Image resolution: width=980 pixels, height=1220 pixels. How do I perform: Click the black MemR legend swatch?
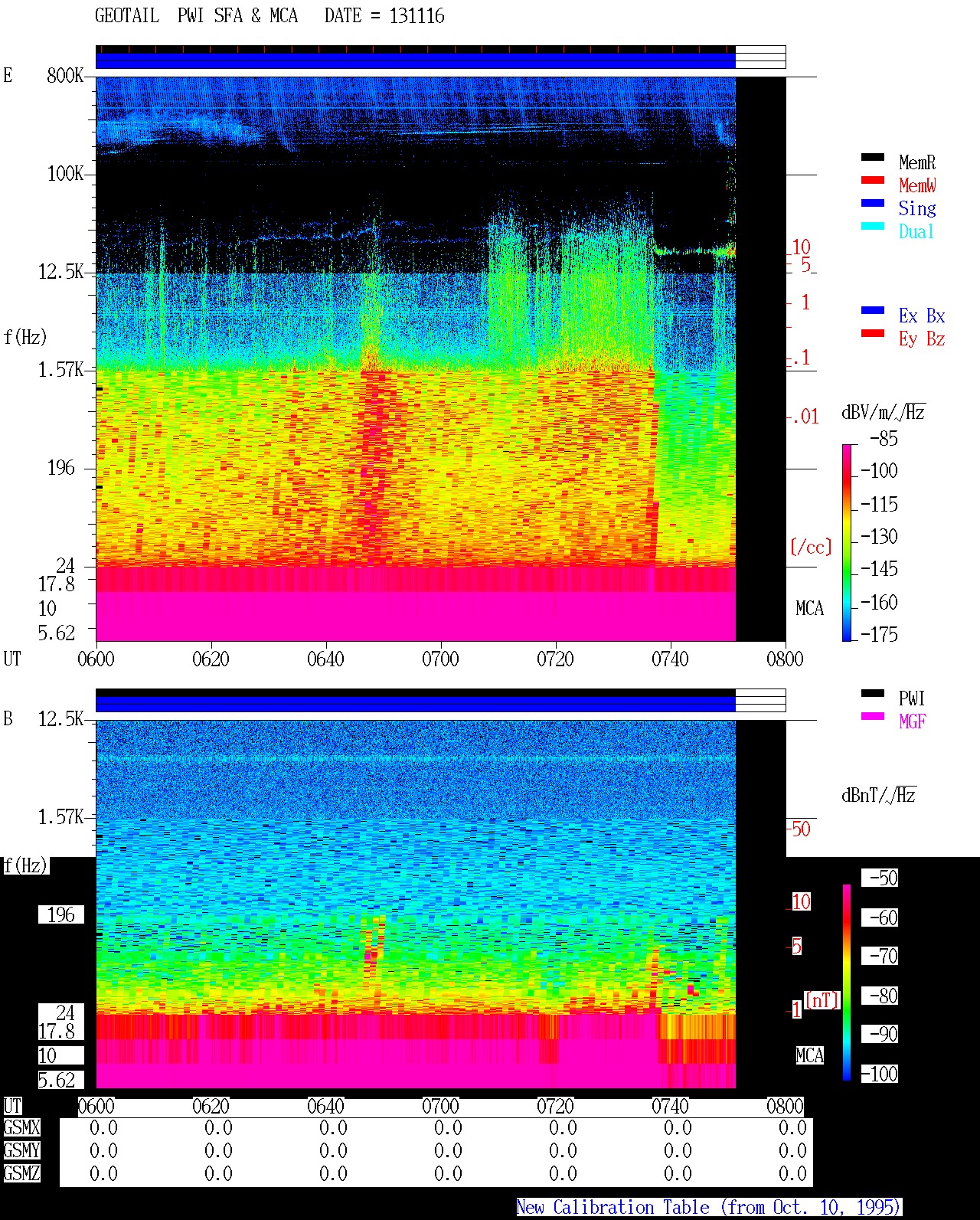point(873,158)
